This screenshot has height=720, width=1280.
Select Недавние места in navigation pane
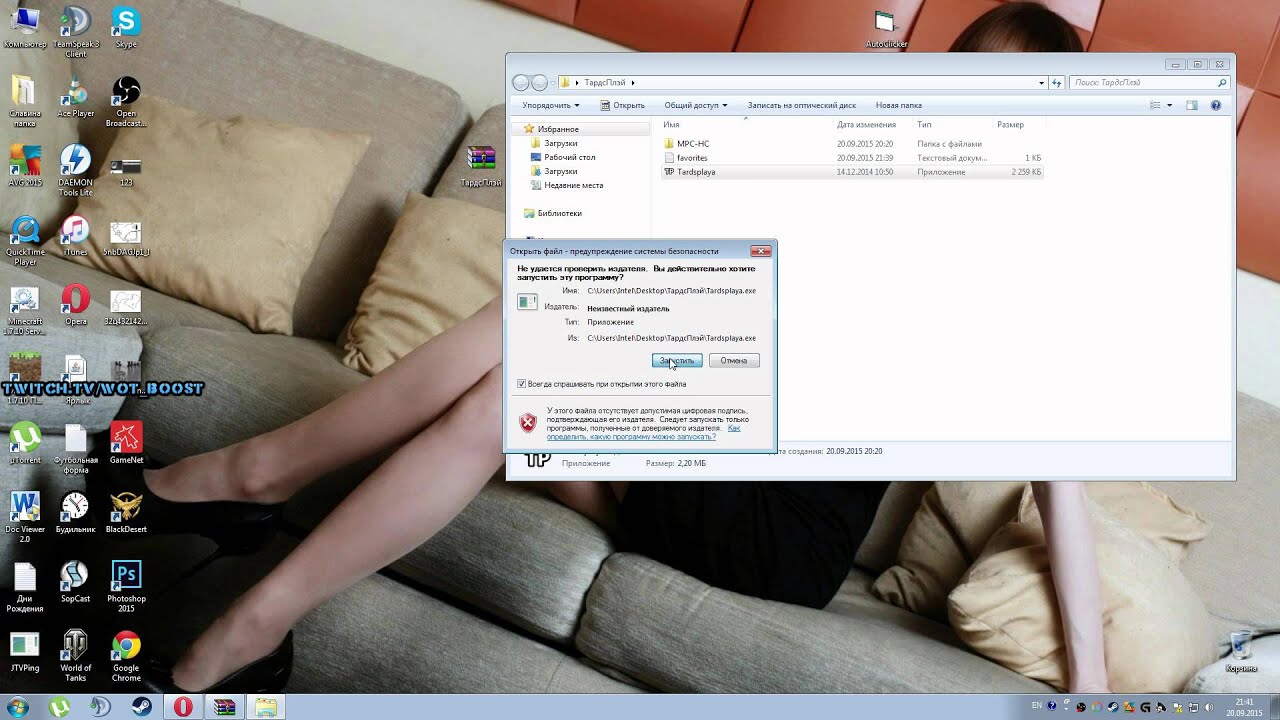(x=574, y=185)
